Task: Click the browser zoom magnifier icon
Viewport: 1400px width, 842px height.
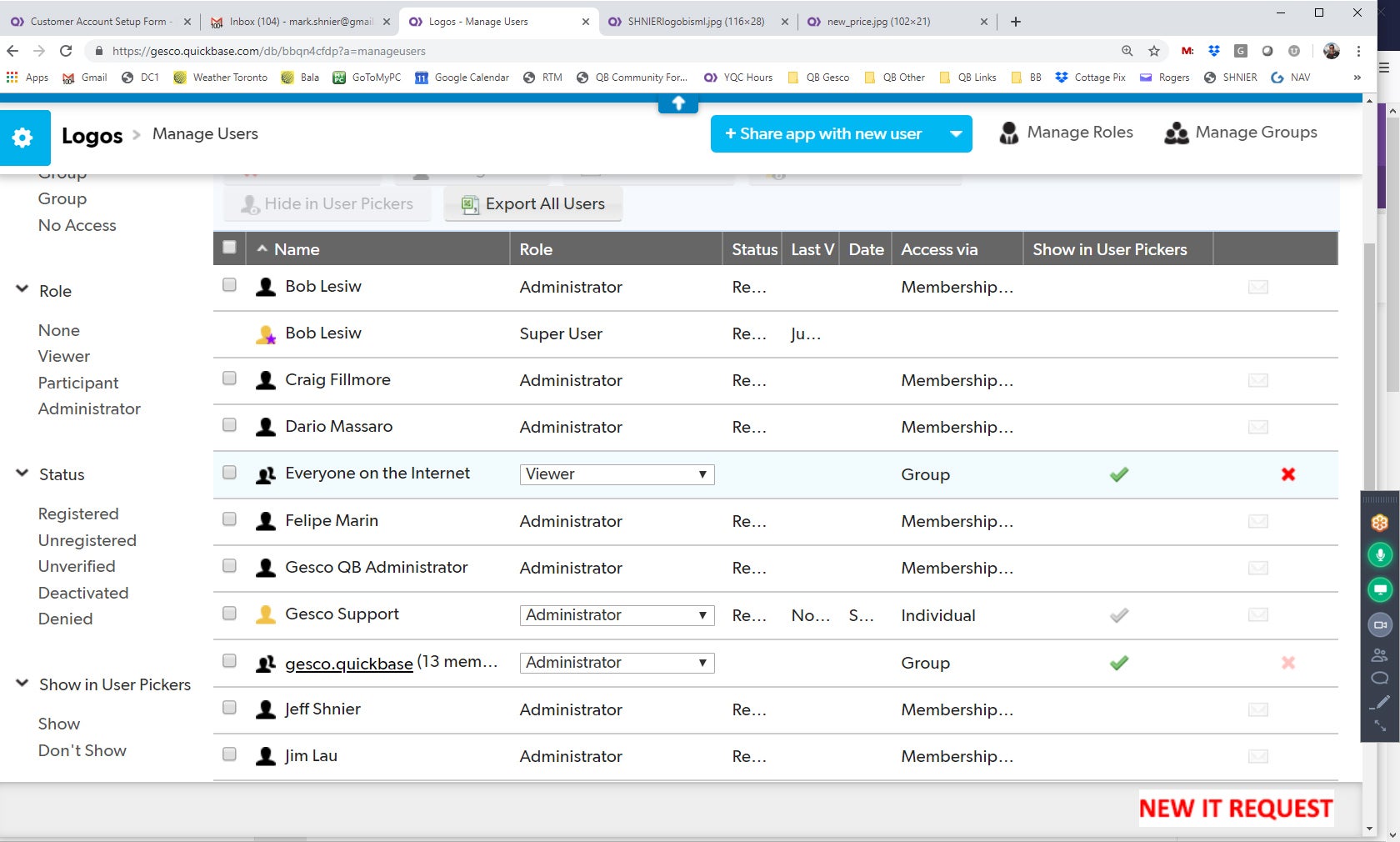Action: (x=1127, y=51)
